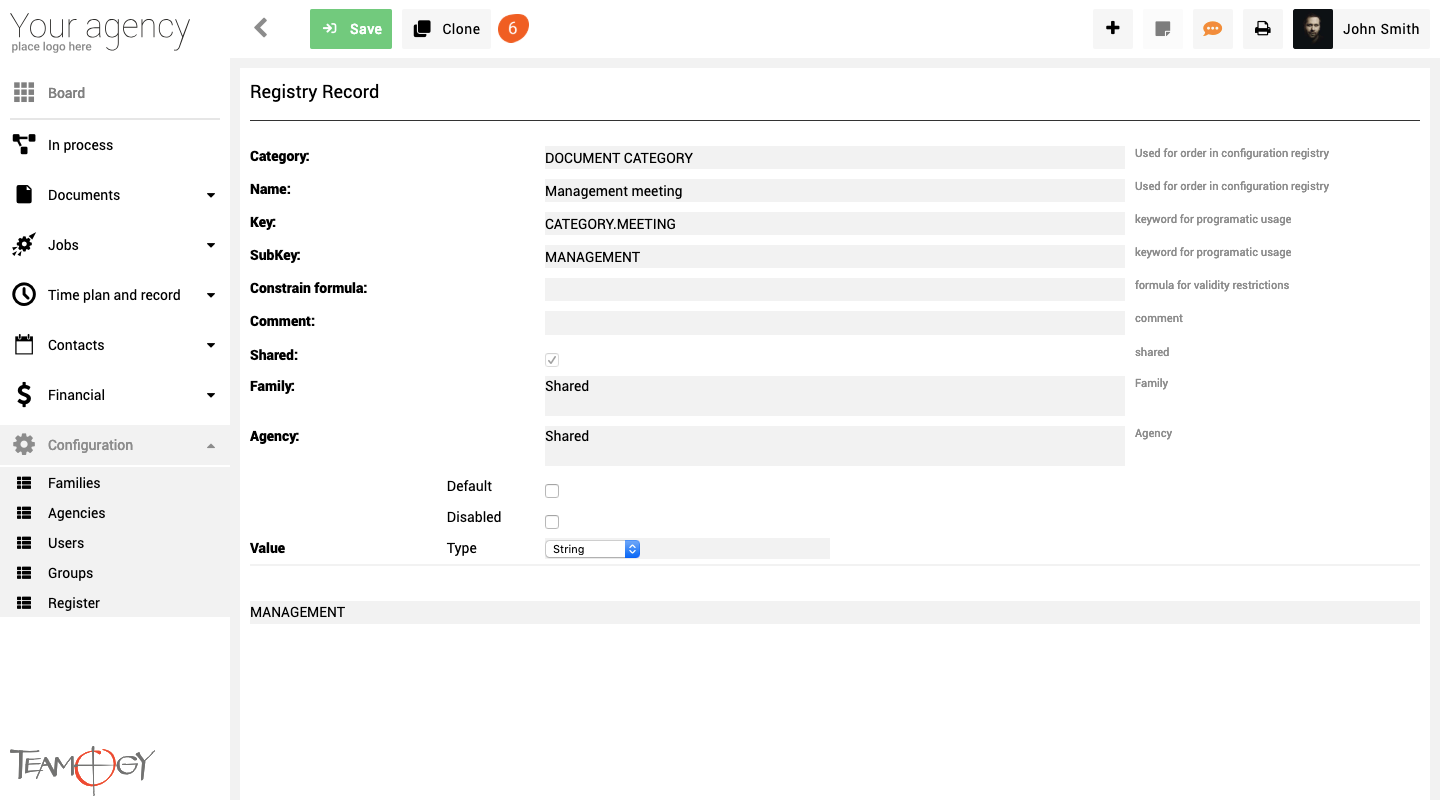Click the Clone button
This screenshot has width=1440, height=800.
446,29
